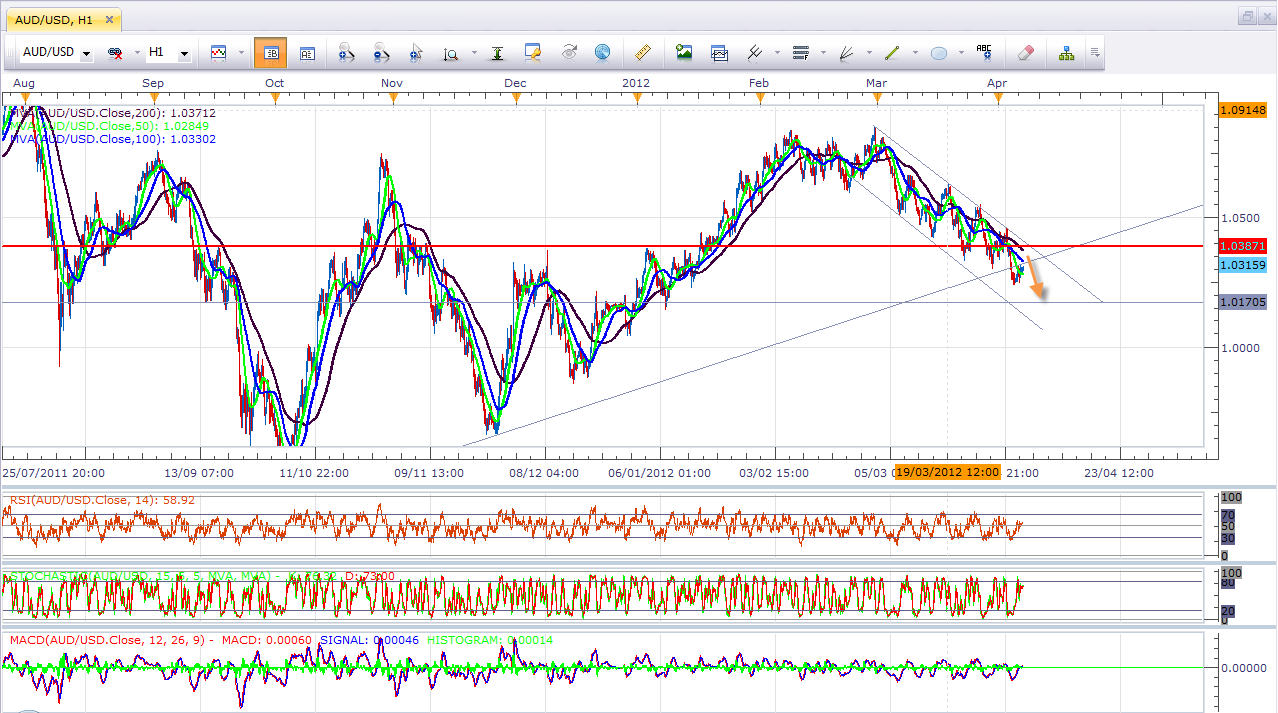This screenshot has width=1278, height=713.
Task: Click the orange 19/03/2012 12:00 date label
Action: pos(948,472)
